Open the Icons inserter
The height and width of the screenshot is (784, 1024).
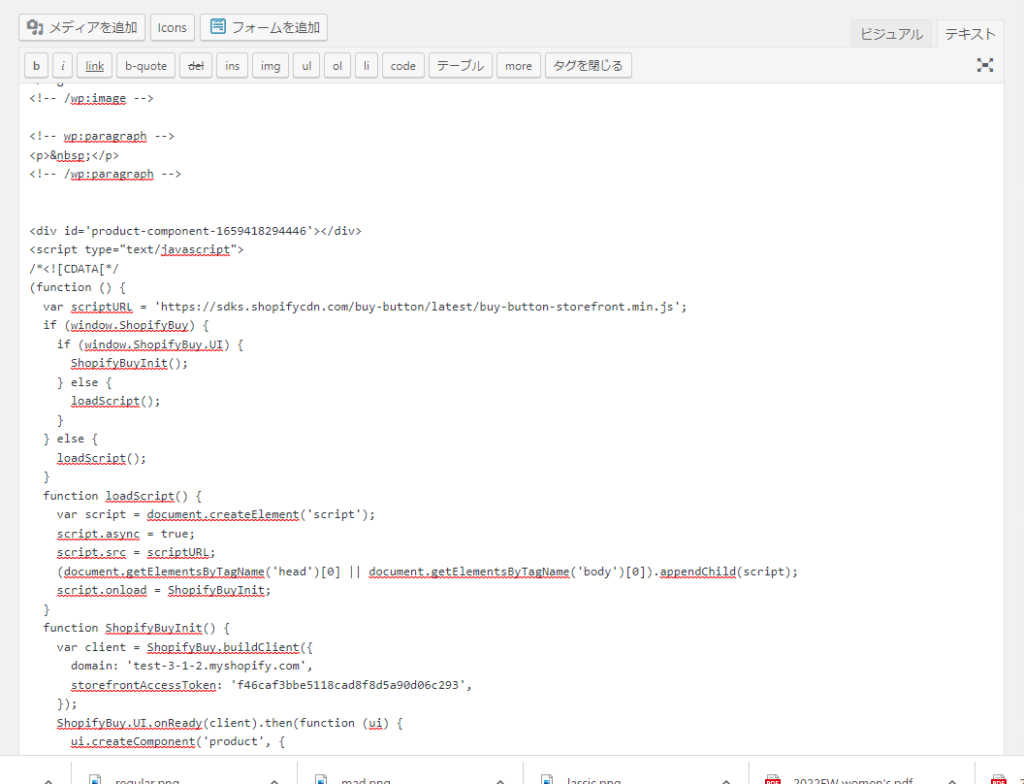click(172, 27)
